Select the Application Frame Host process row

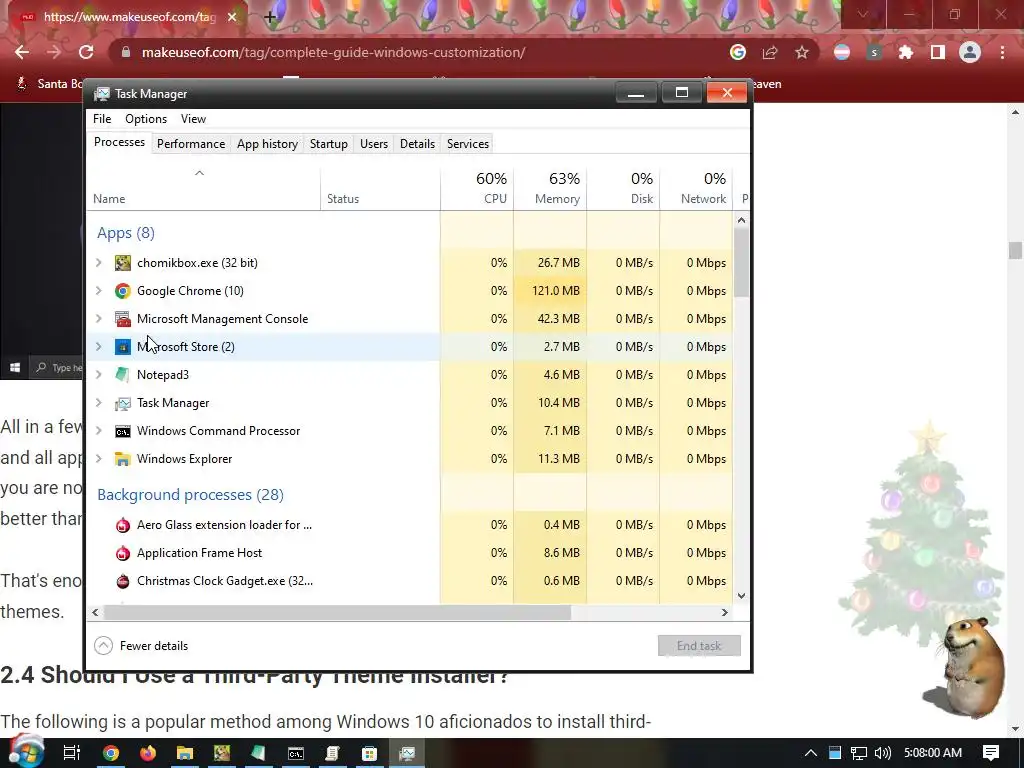coord(410,553)
